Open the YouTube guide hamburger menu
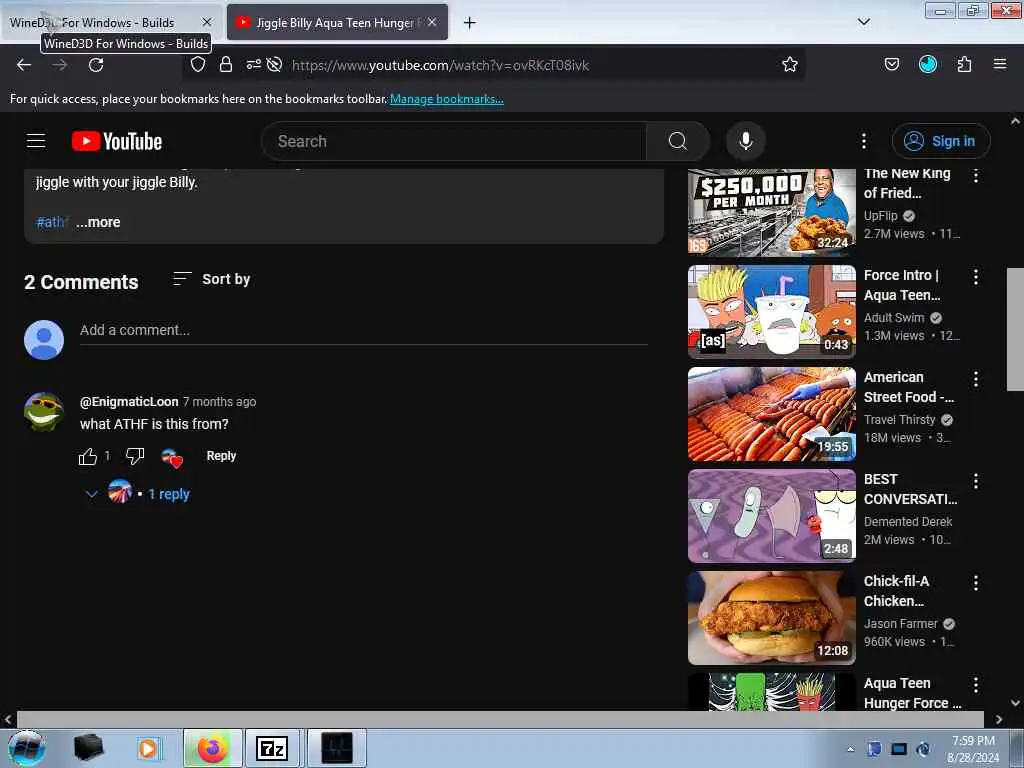This screenshot has height=768, width=1024. 36,141
